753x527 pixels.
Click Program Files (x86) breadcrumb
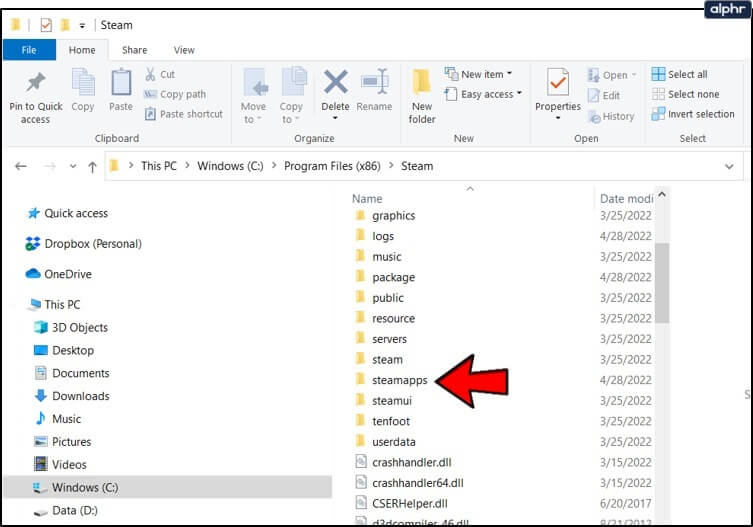332,166
